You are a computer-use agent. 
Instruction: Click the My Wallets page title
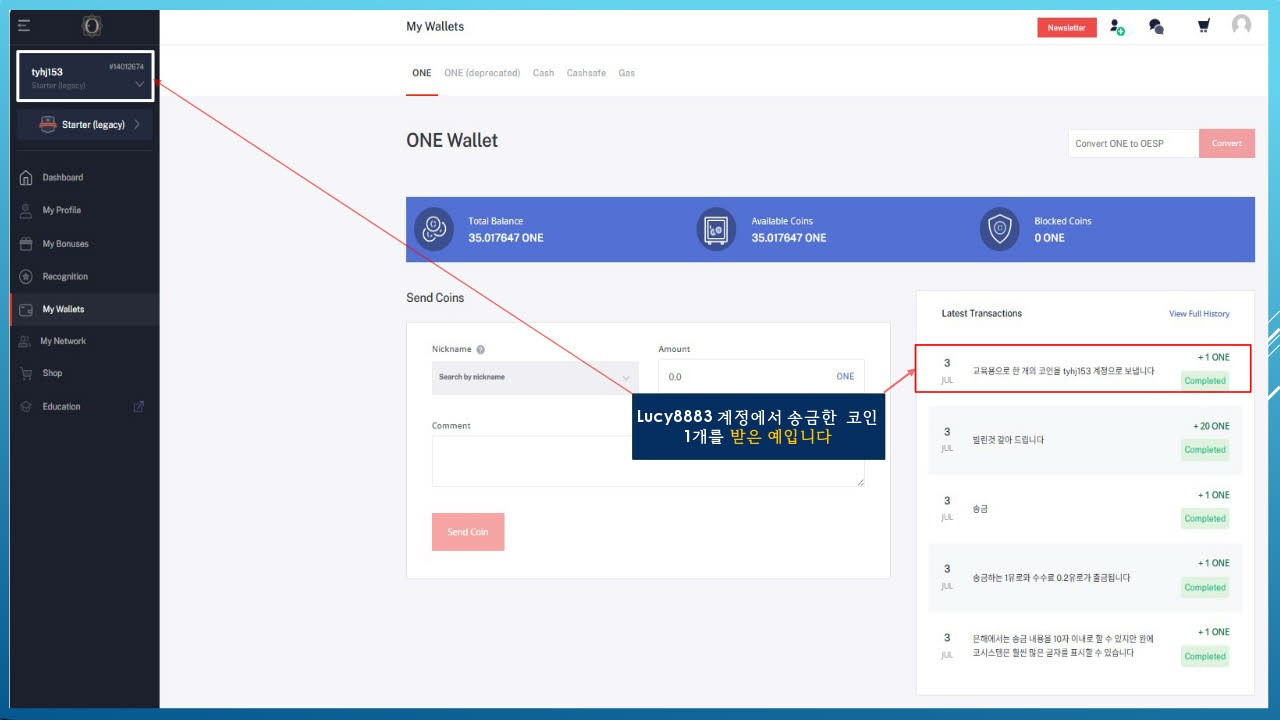point(435,27)
